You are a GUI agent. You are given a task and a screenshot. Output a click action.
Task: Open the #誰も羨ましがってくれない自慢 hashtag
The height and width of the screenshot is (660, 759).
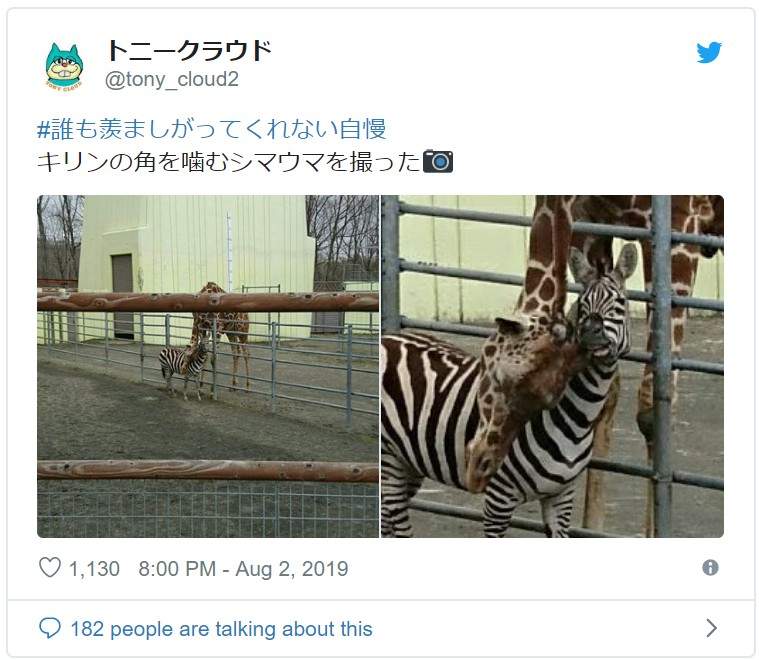coord(211,128)
